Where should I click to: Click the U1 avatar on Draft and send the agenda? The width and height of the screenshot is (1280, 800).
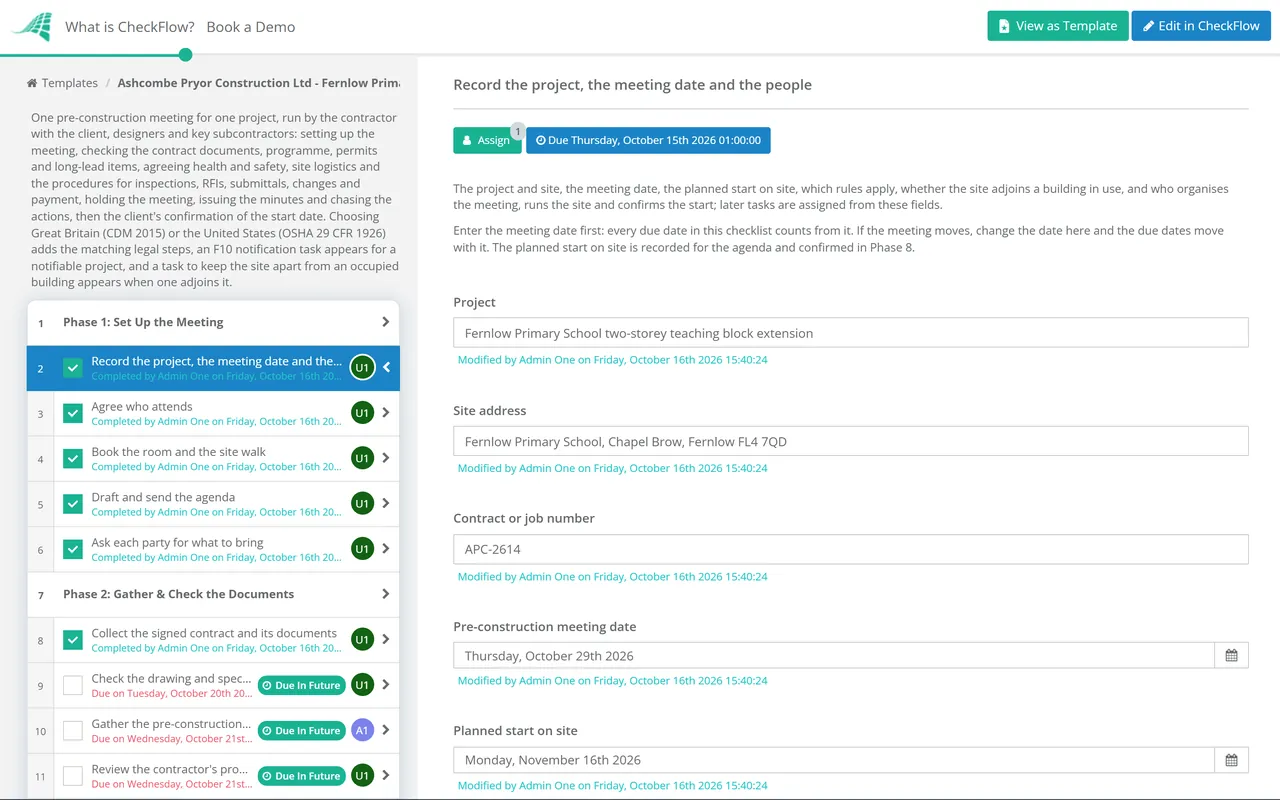[x=362, y=503]
